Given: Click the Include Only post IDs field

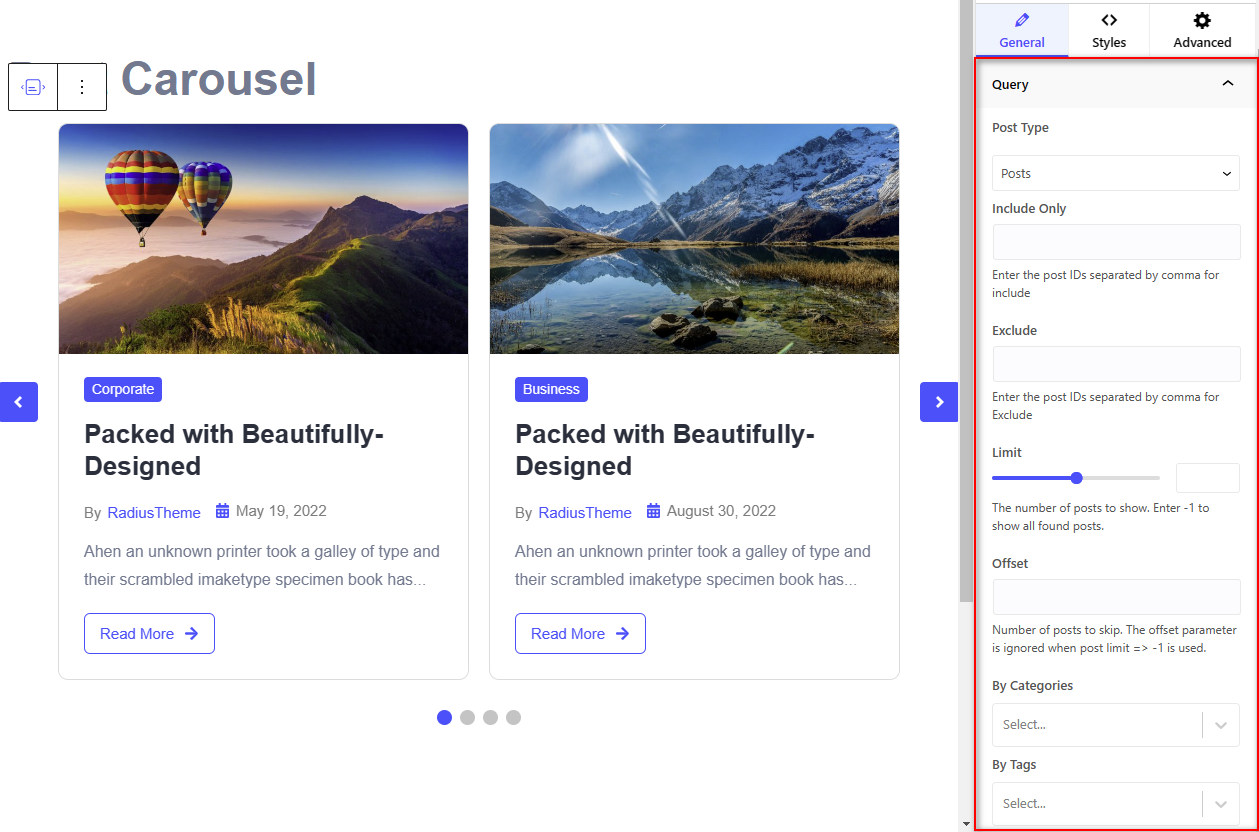Looking at the screenshot, I should pos(1116,242).
